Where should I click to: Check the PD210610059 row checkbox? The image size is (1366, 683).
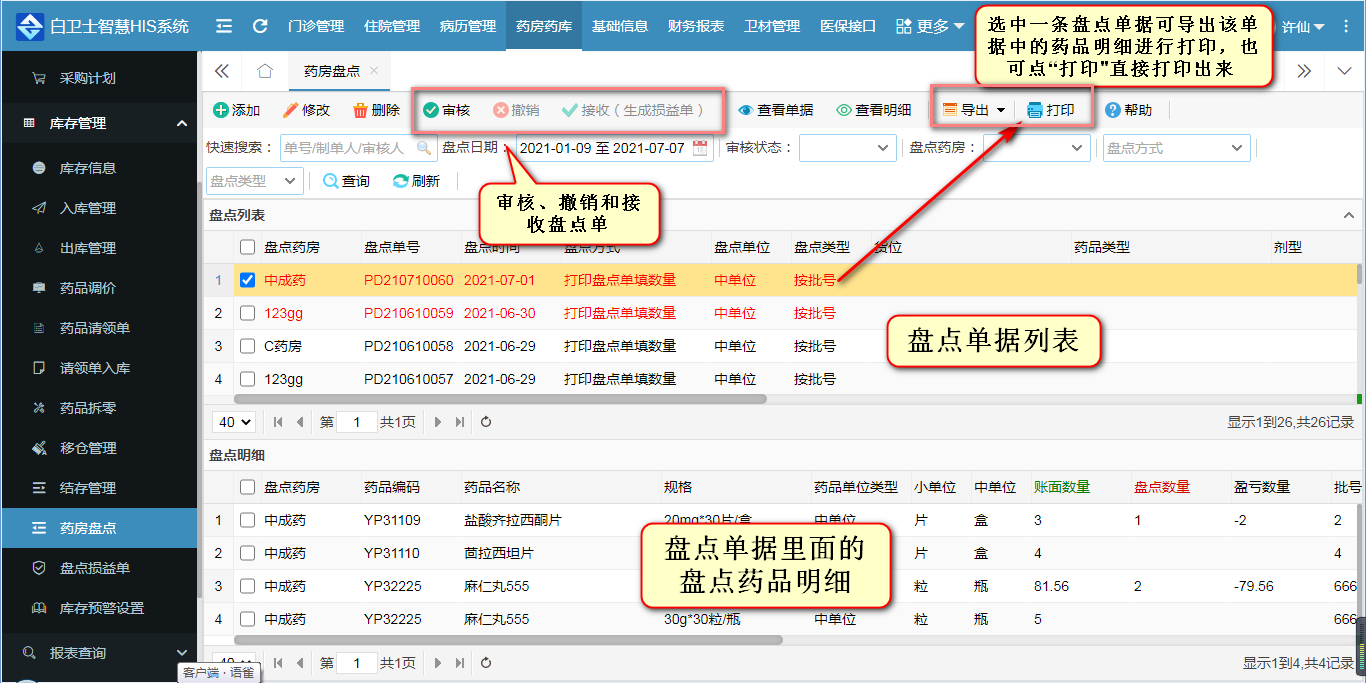click(x=248, y=313)
